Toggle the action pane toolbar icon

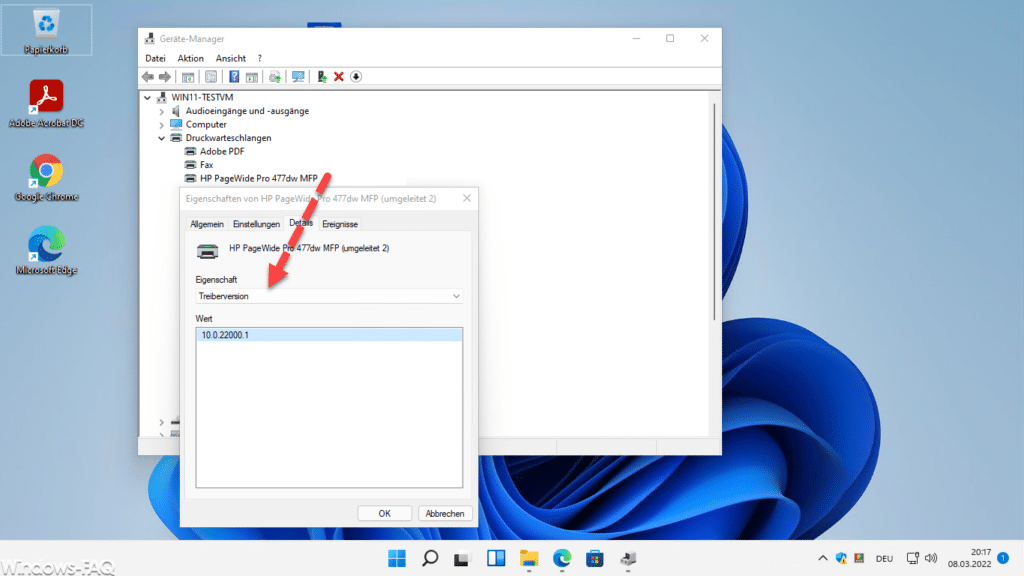click(x=252, y=77)
